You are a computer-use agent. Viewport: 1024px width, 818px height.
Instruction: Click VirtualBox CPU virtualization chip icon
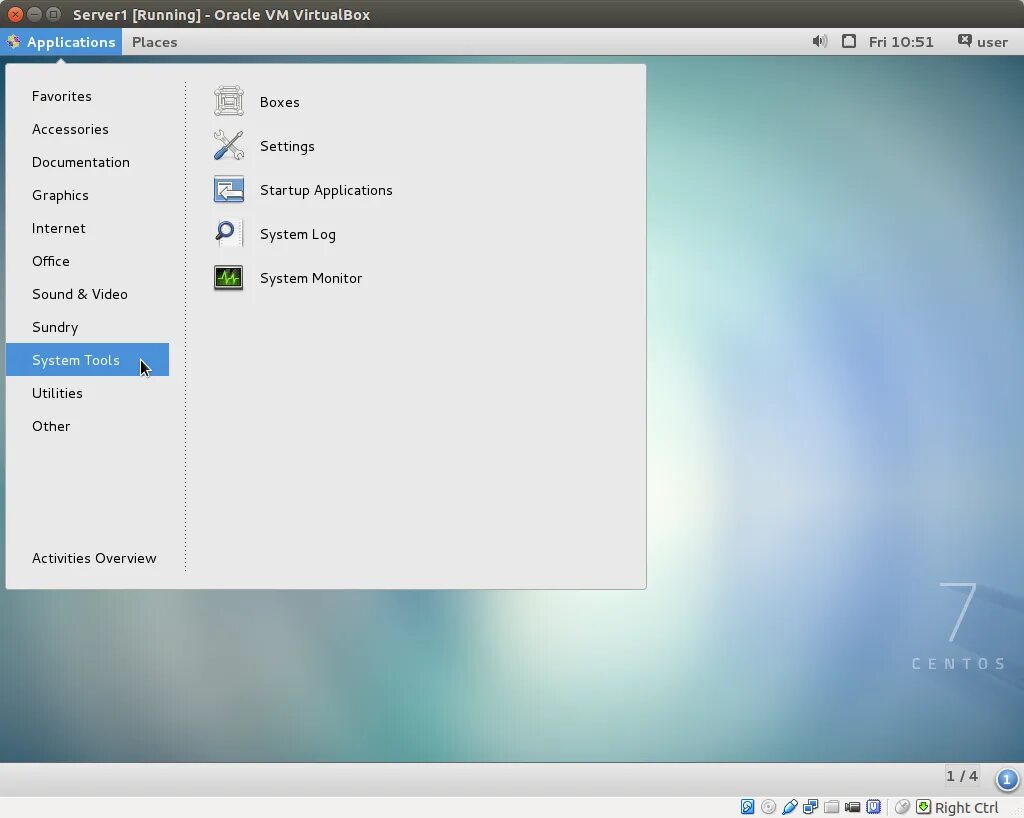pos(873,807)
